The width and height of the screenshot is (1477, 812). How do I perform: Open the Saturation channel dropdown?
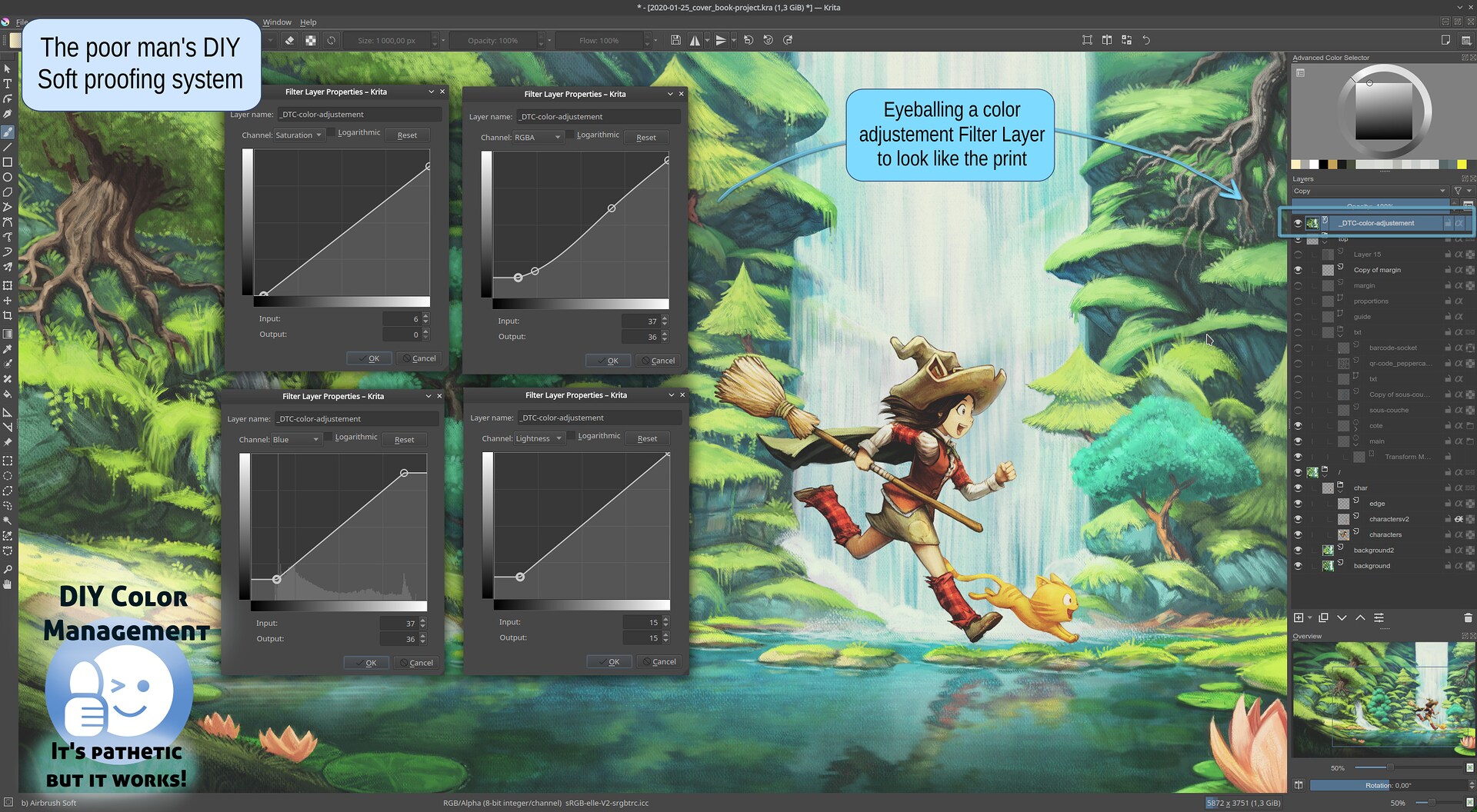298,135
